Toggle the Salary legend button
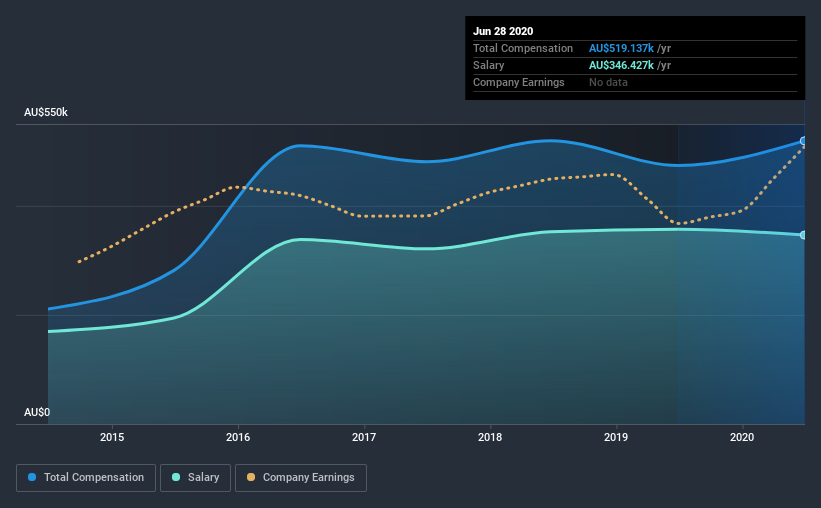 pos(195,478)
